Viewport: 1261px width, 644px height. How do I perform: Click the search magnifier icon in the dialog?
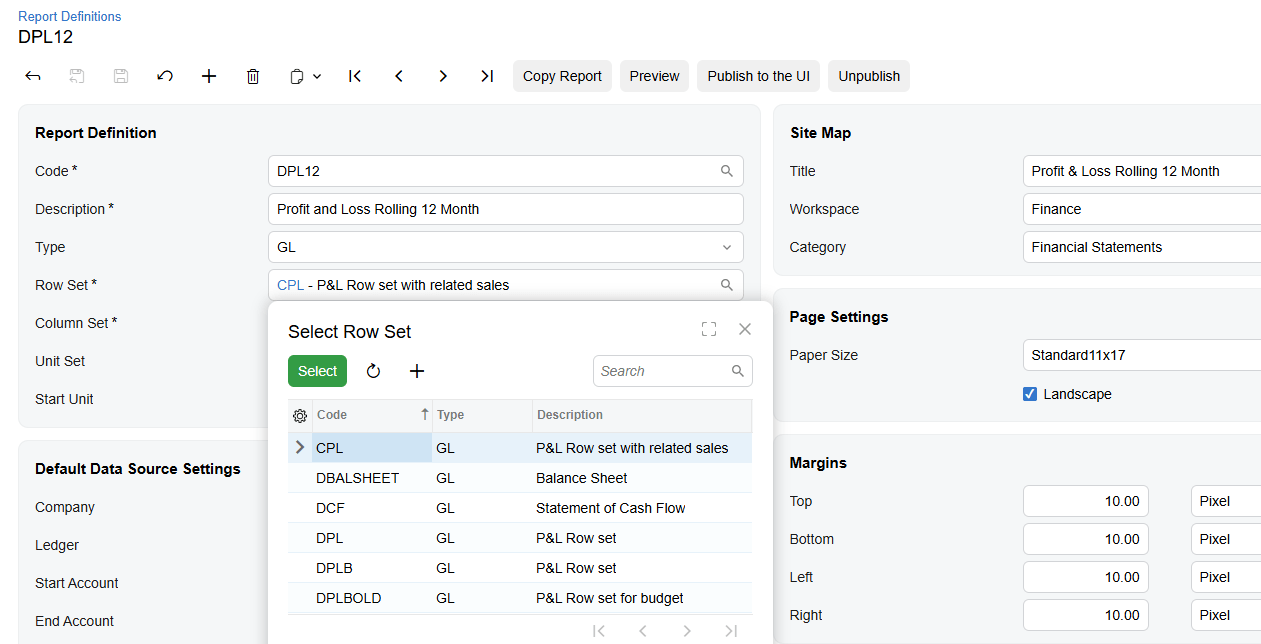tap(738, 371)
